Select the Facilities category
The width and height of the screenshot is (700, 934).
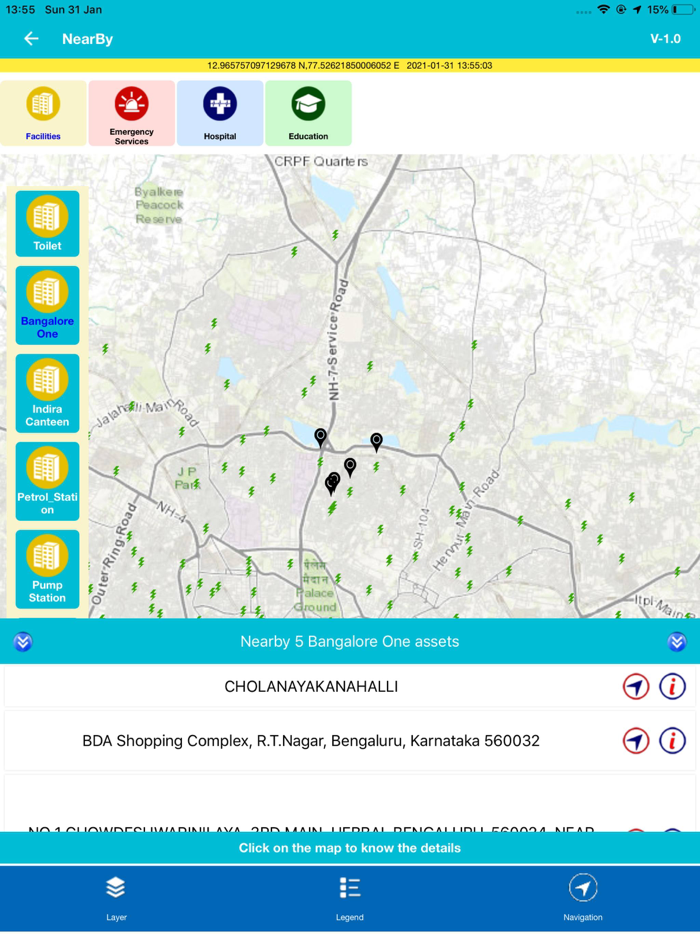tap(43, 113)
